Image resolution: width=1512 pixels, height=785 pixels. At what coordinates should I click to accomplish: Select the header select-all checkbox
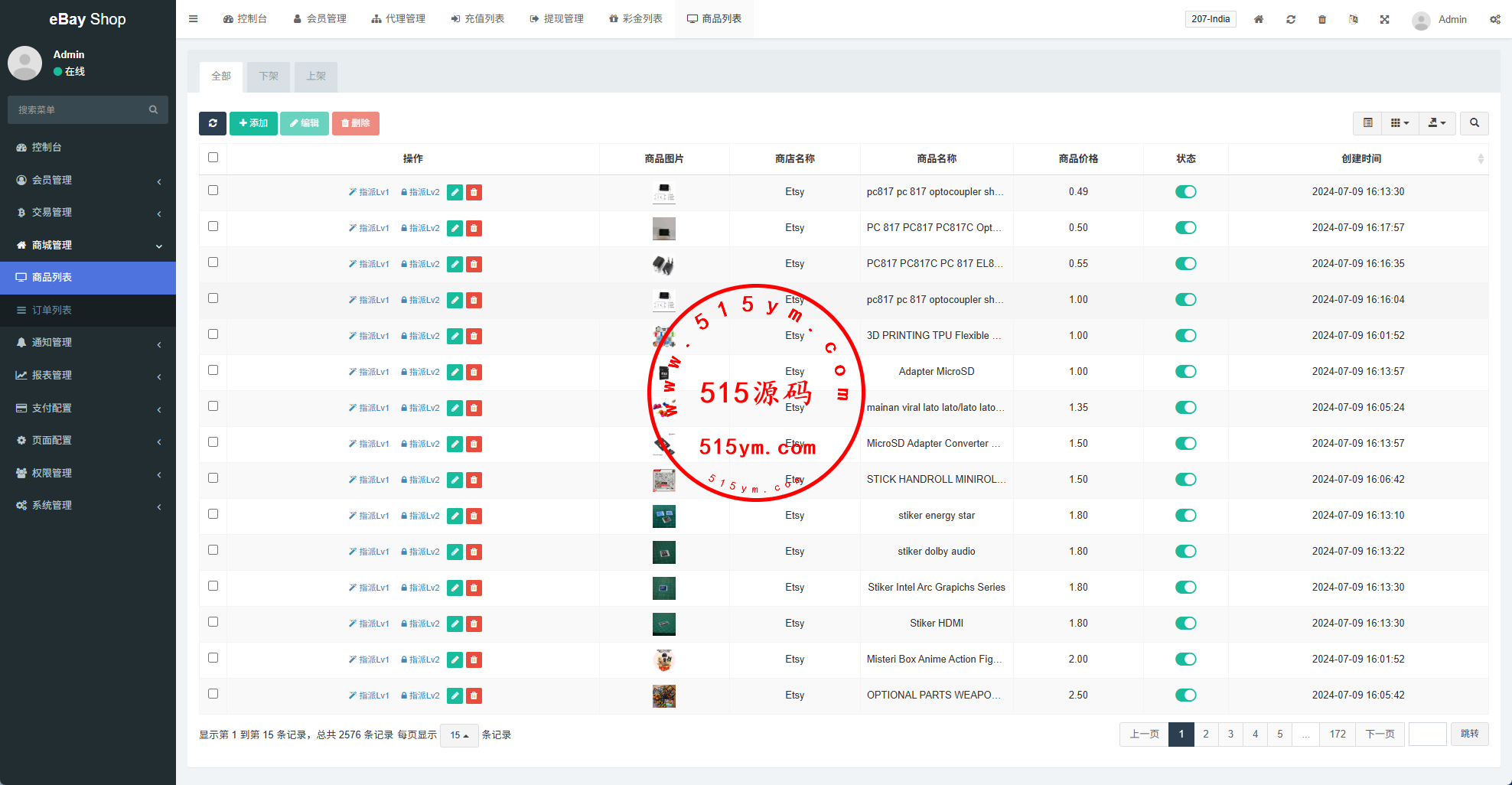coord(213,158)
